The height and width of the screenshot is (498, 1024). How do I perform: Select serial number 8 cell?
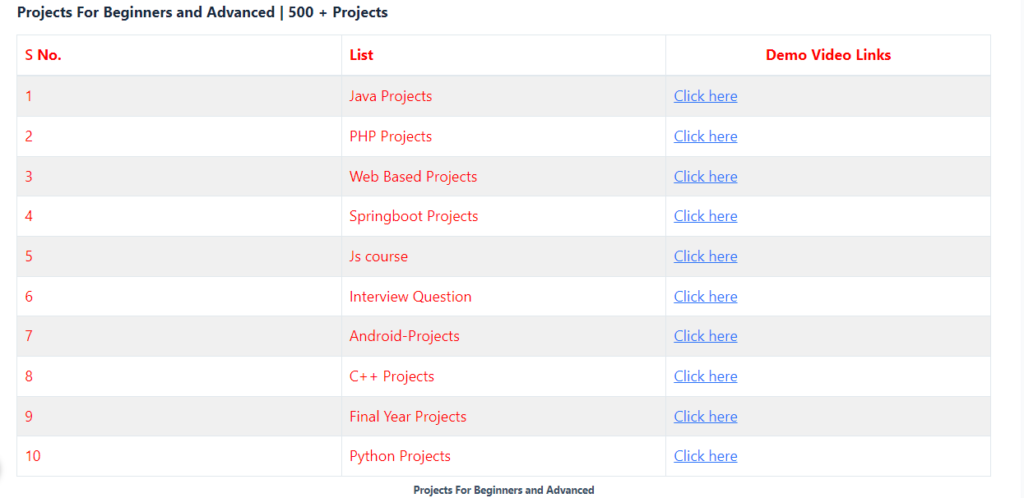tap(179, 377)
